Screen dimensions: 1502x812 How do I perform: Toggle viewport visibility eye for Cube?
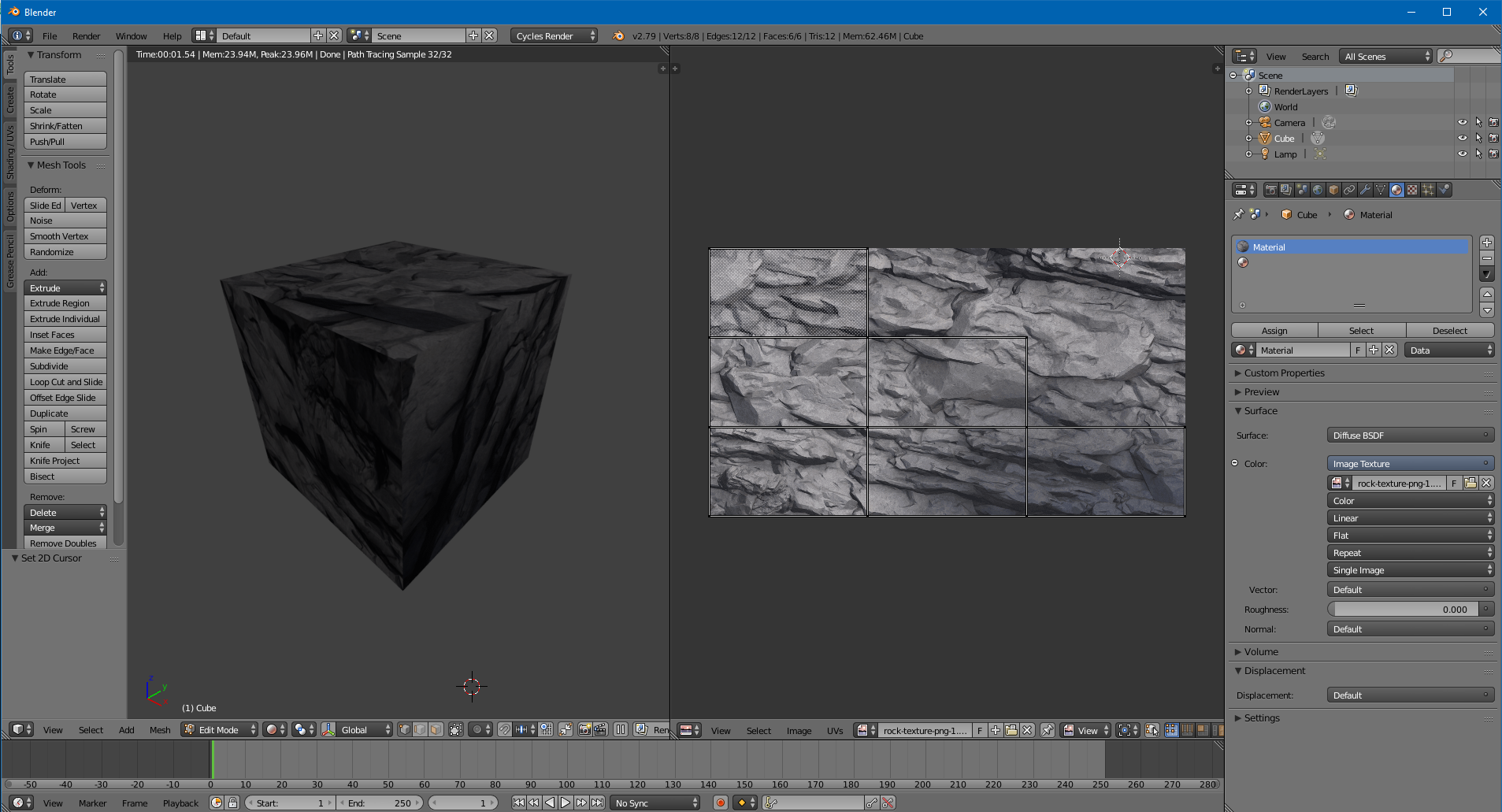(x=1462, y=138)
